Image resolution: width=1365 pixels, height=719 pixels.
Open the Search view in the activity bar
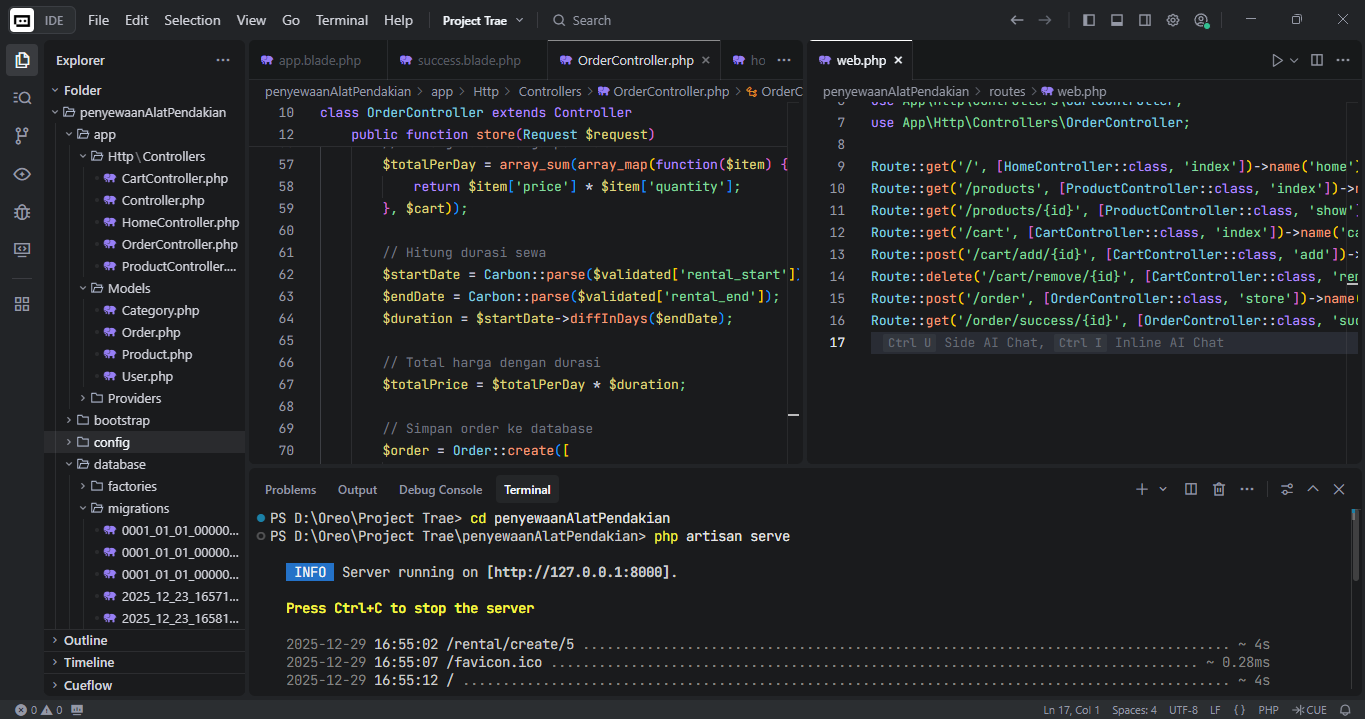(21, 97)
